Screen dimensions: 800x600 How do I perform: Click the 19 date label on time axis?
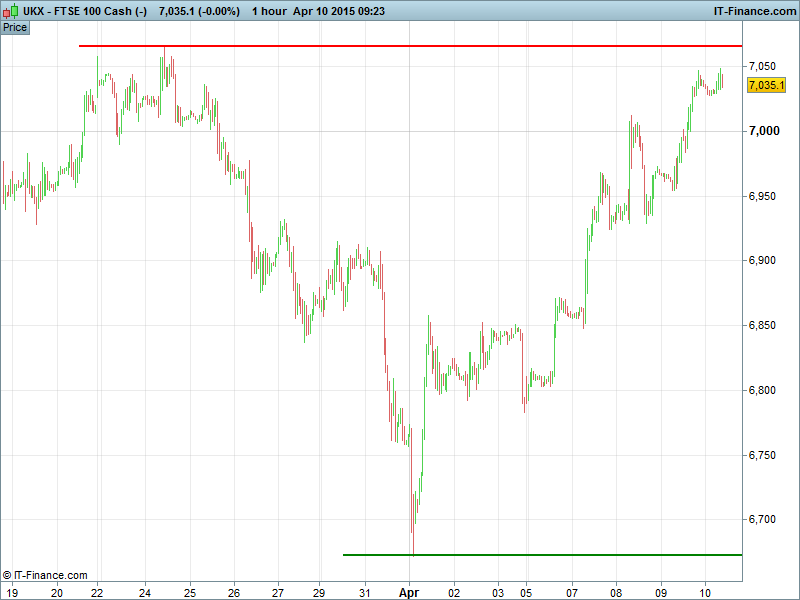coord(9,591)
